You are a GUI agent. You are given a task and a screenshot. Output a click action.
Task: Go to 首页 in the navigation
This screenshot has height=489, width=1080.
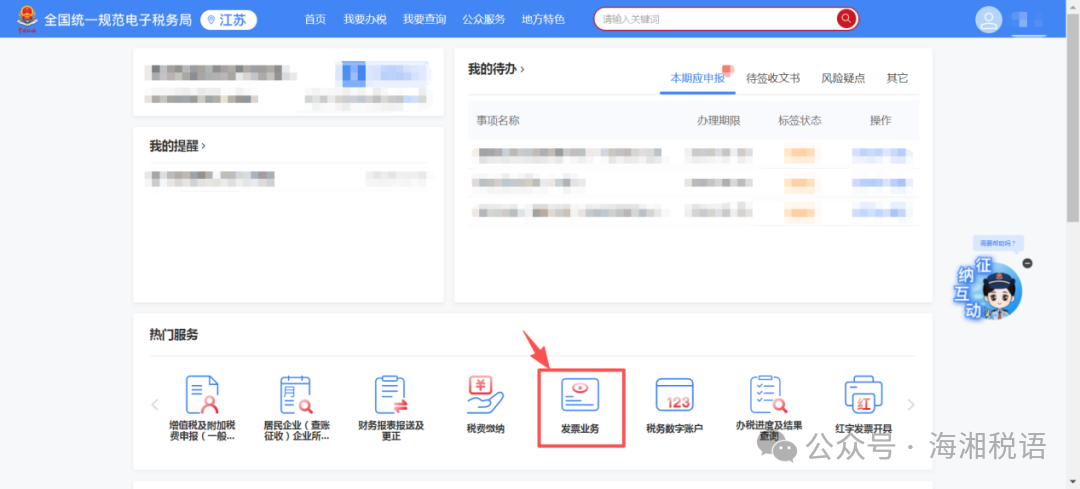click(315, 19)
